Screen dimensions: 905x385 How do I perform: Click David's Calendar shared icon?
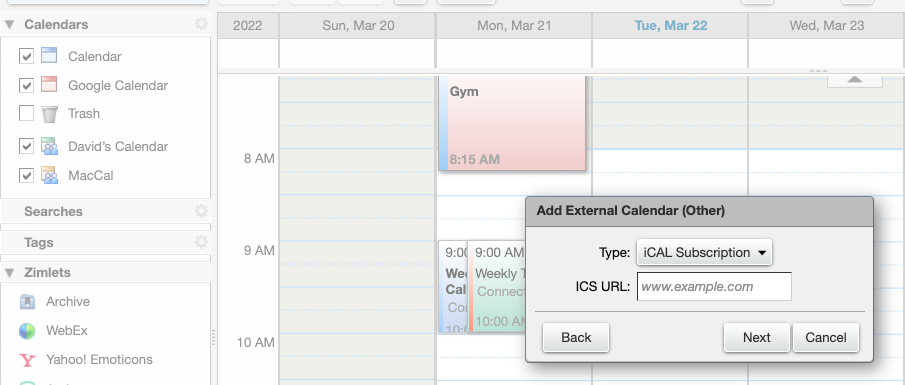tap(49, 146)
